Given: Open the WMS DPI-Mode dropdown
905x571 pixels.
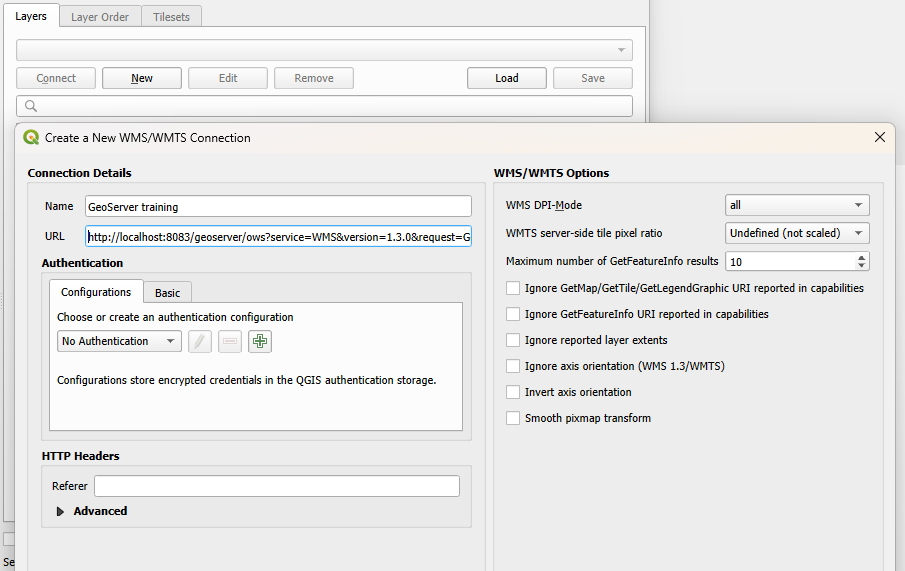Looking at the screenshot, I should point(797,205).
